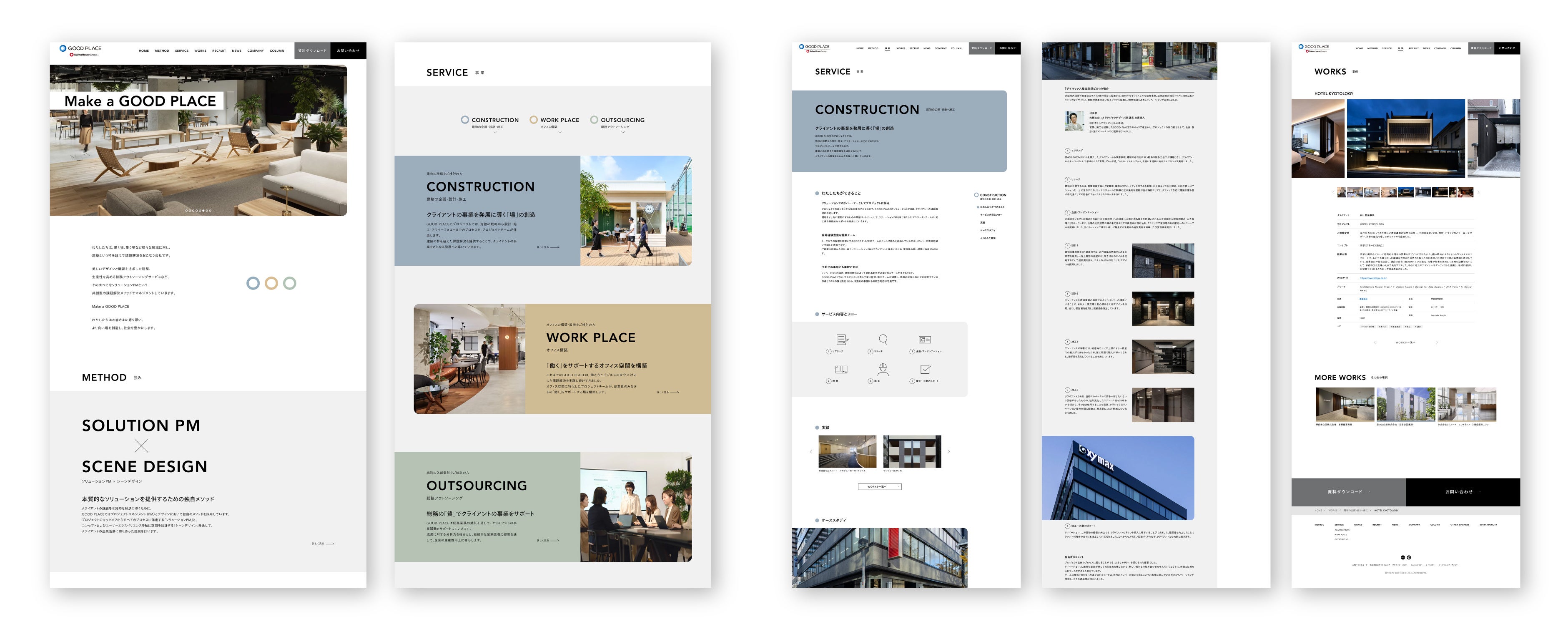Click the black お問い合わせ button in homepage header

coord(348,50)
